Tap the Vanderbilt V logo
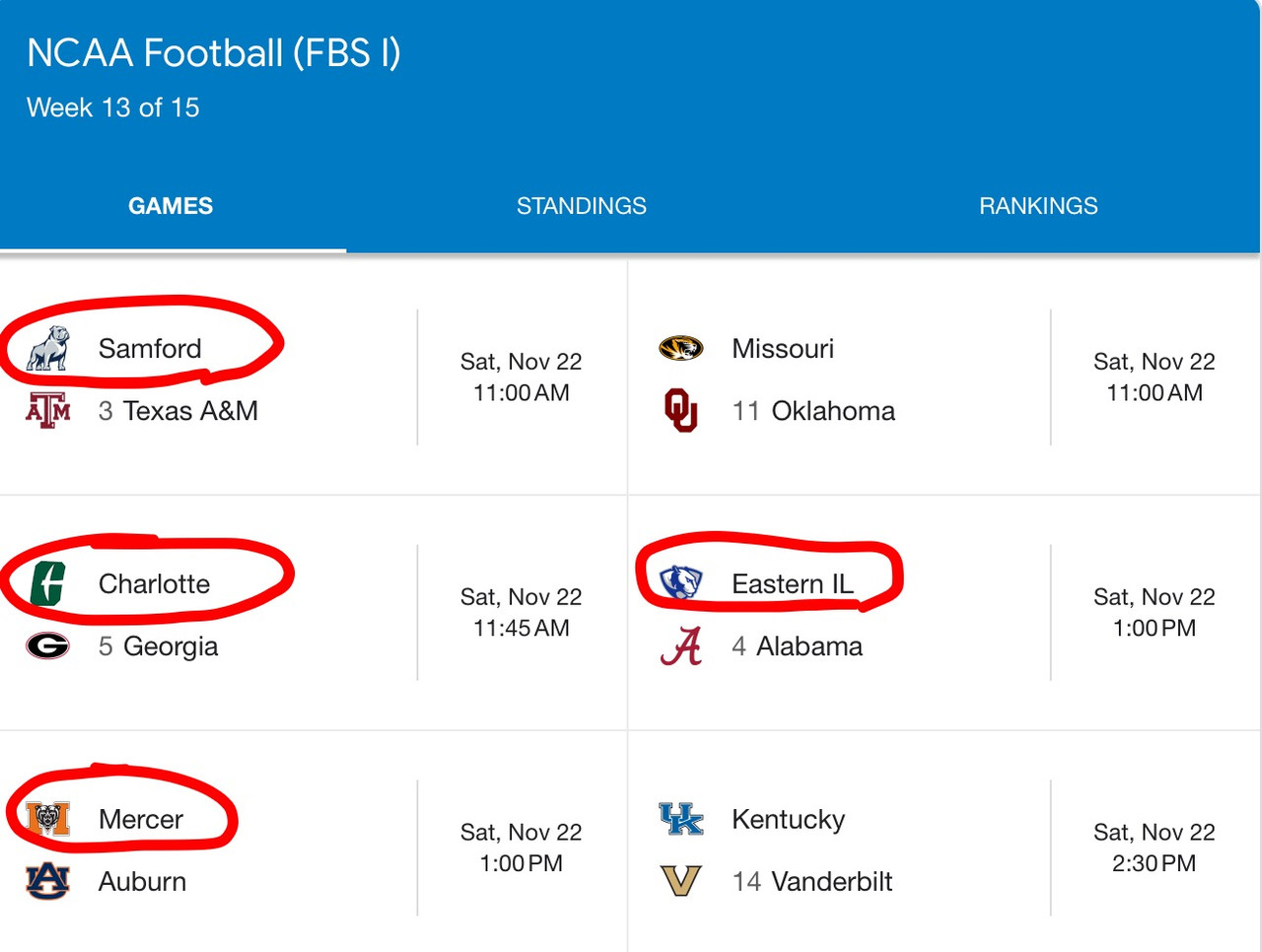1262x952 pixels. tap(681, 881)
